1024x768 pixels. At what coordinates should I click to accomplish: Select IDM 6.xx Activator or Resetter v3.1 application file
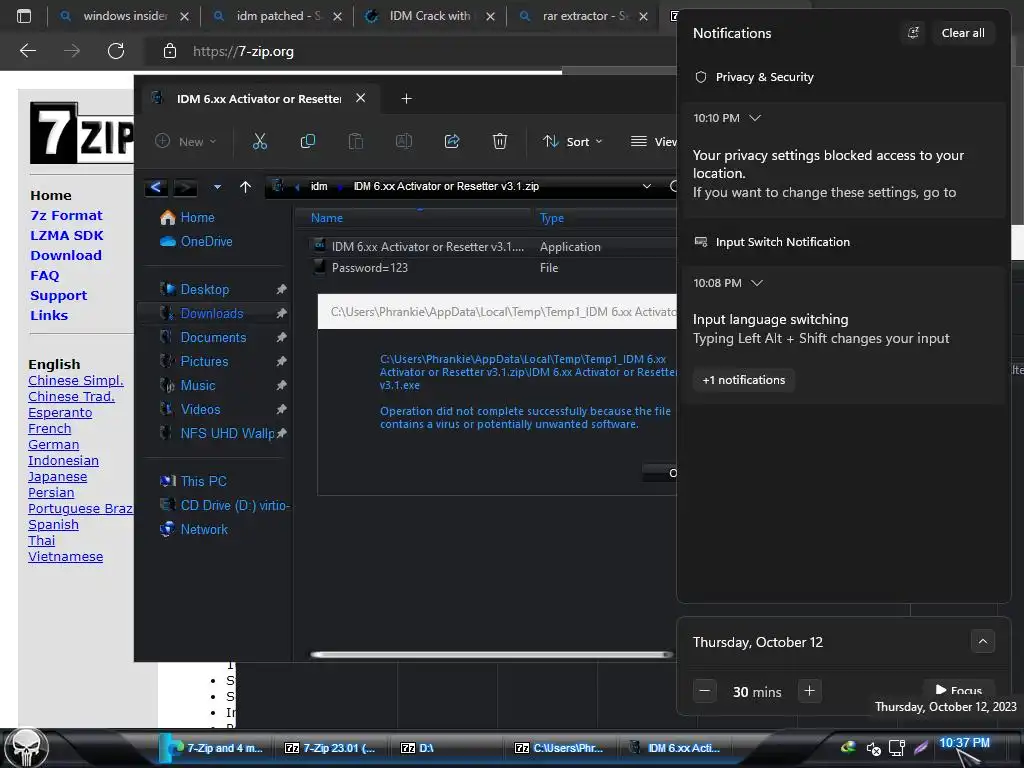(427, 247)
